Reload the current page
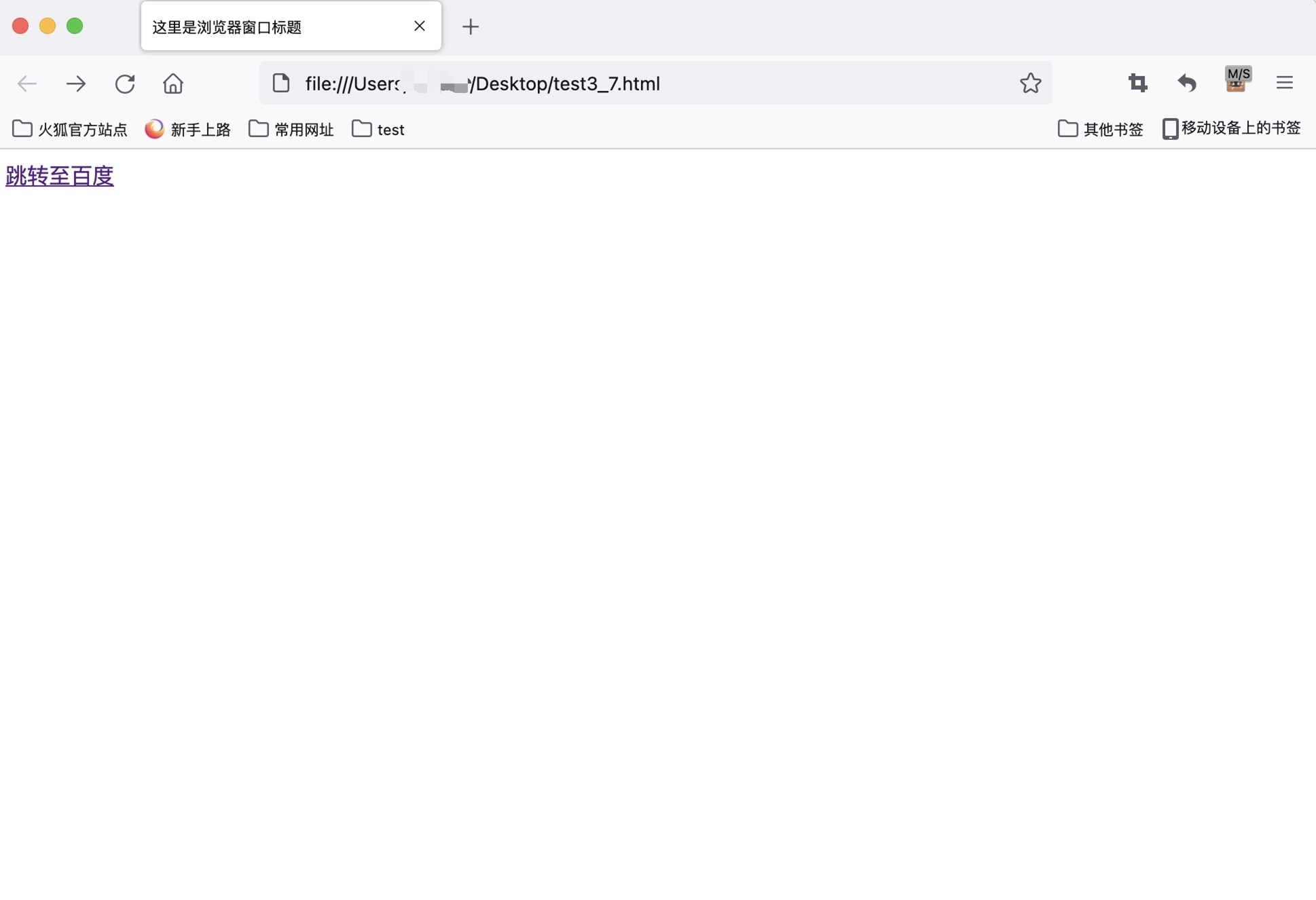 [125, 83]
